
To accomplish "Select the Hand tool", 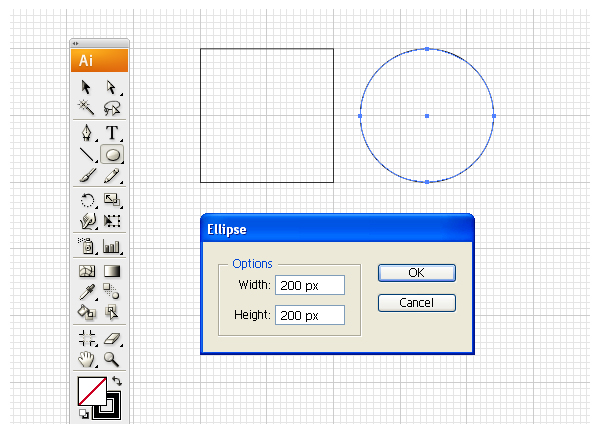I will coord(87,359).
